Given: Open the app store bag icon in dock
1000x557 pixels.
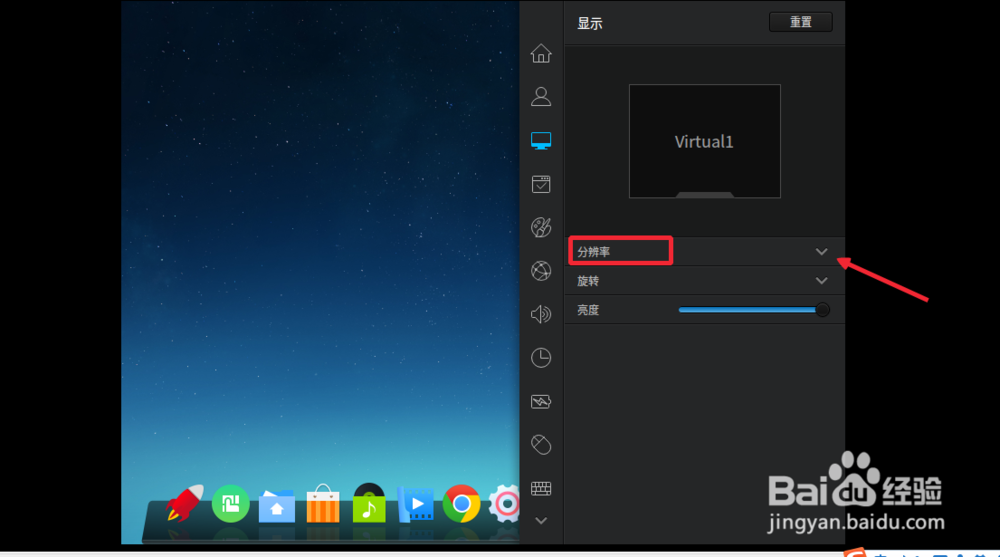Looking at the screenshot, I should pos(323,503).
